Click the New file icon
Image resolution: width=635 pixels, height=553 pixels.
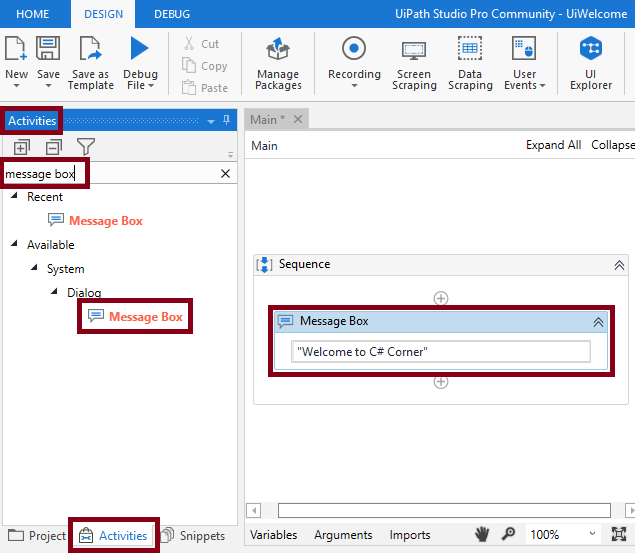[x=16, y=48]
